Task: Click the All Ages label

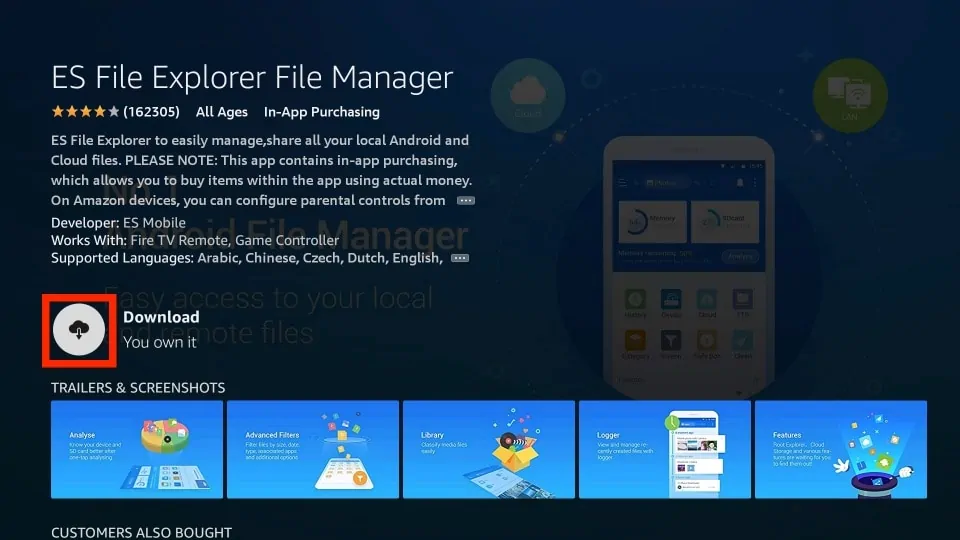Action: [x=222, y=112]
